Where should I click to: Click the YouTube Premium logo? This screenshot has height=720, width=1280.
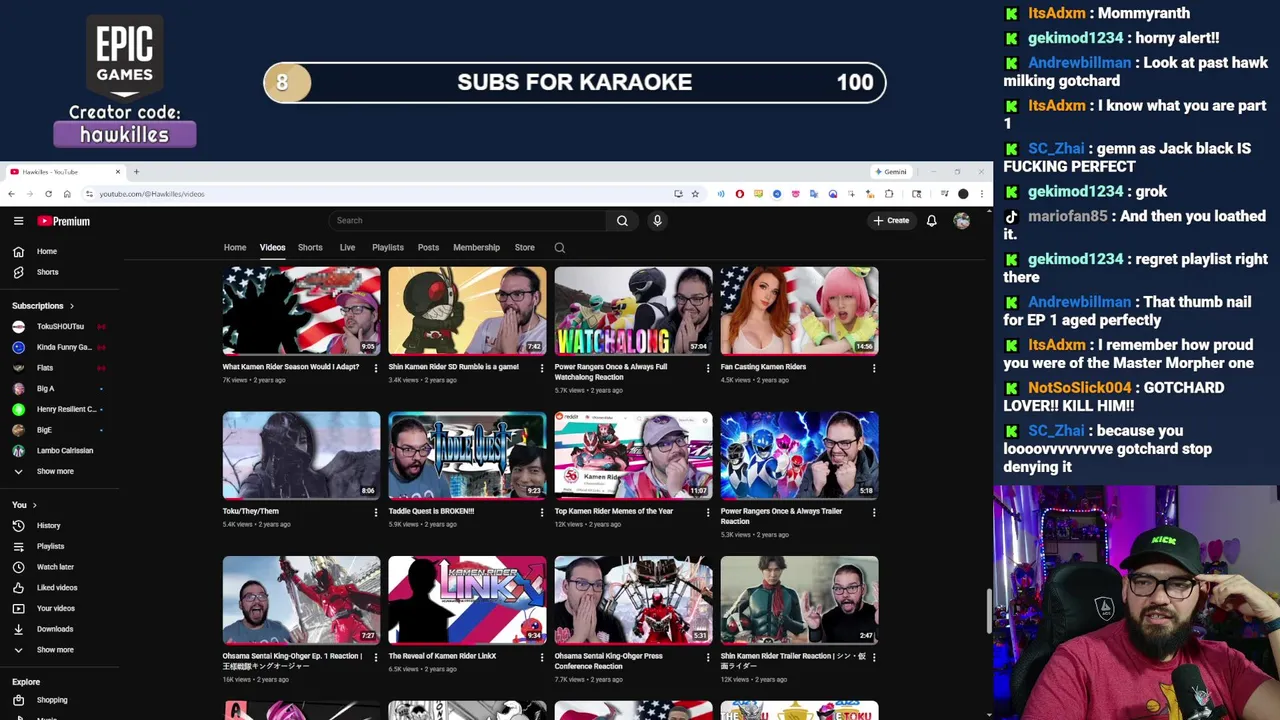(64, 221)
